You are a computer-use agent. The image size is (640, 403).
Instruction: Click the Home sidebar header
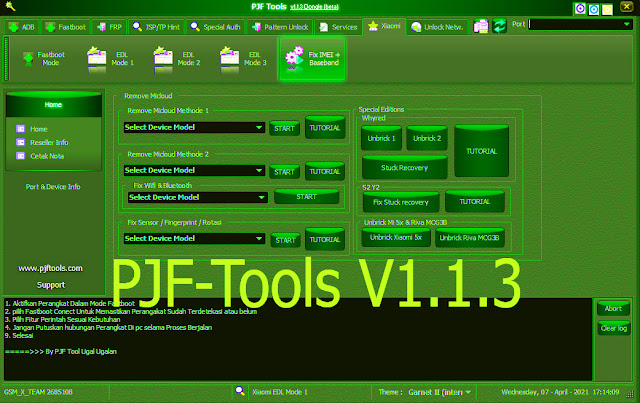(53, 105)
